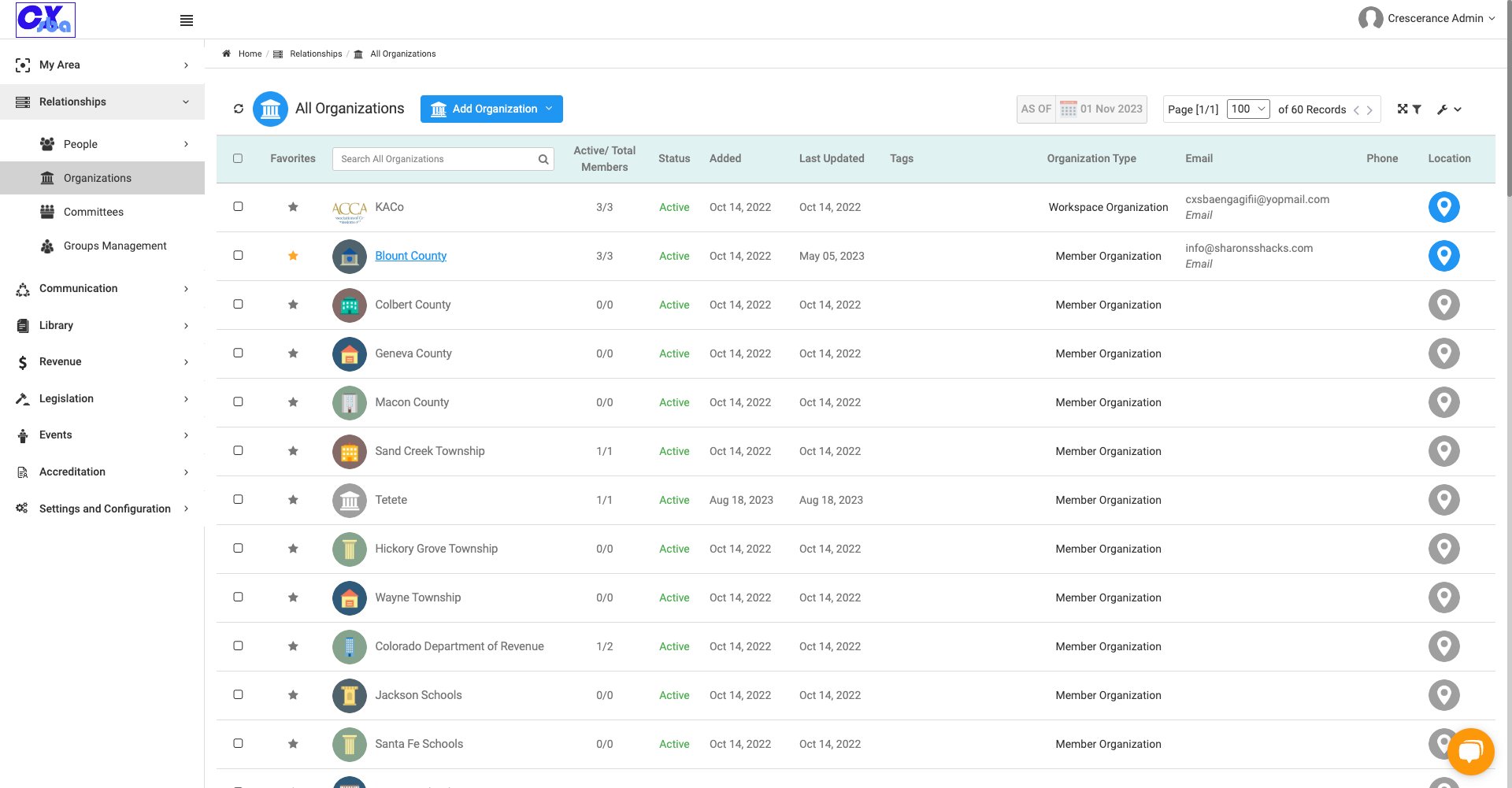This screenshot has height=788, width=1512.
Task: Toggle favorite star for Blount County
Action: click(x=293, y=256)
